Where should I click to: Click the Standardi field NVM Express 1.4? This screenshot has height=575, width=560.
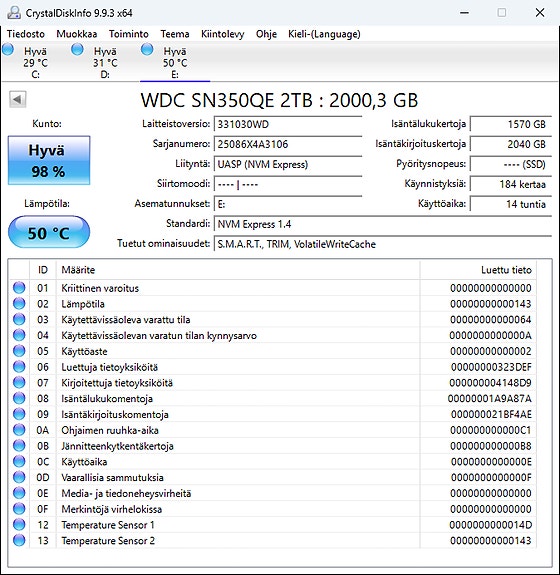(x=383, y=224)
